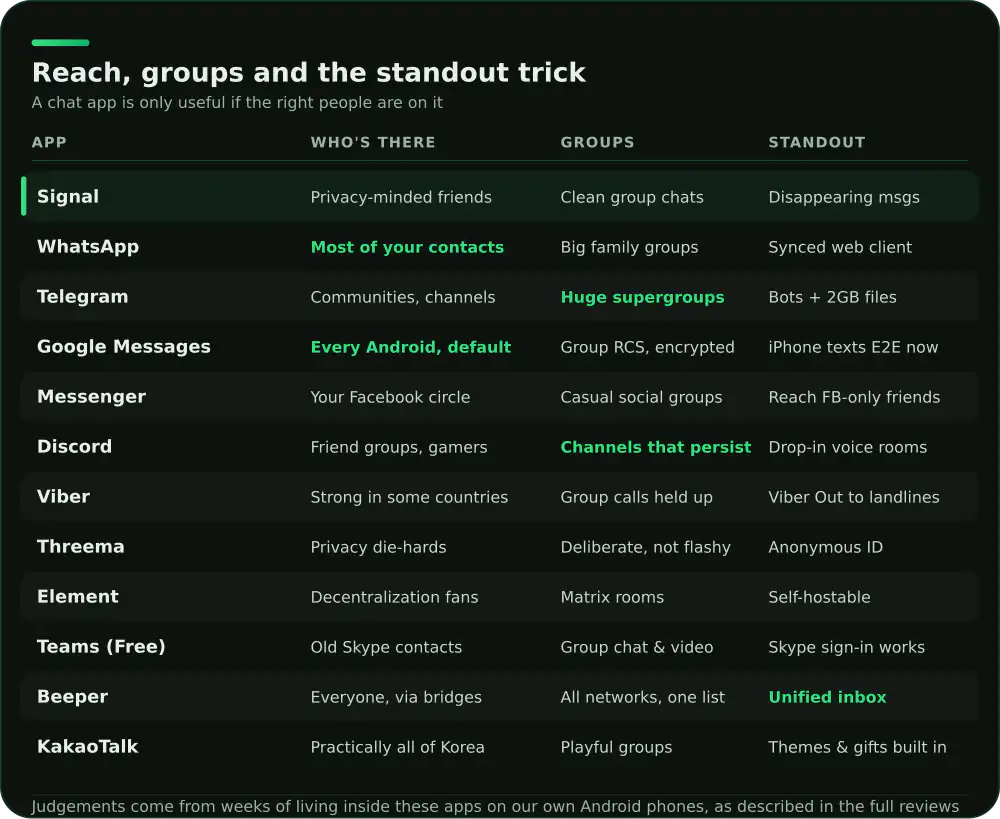1000x819 pixels.
Task: Click the GROUPS column header
Action: [x=598, y=142]
